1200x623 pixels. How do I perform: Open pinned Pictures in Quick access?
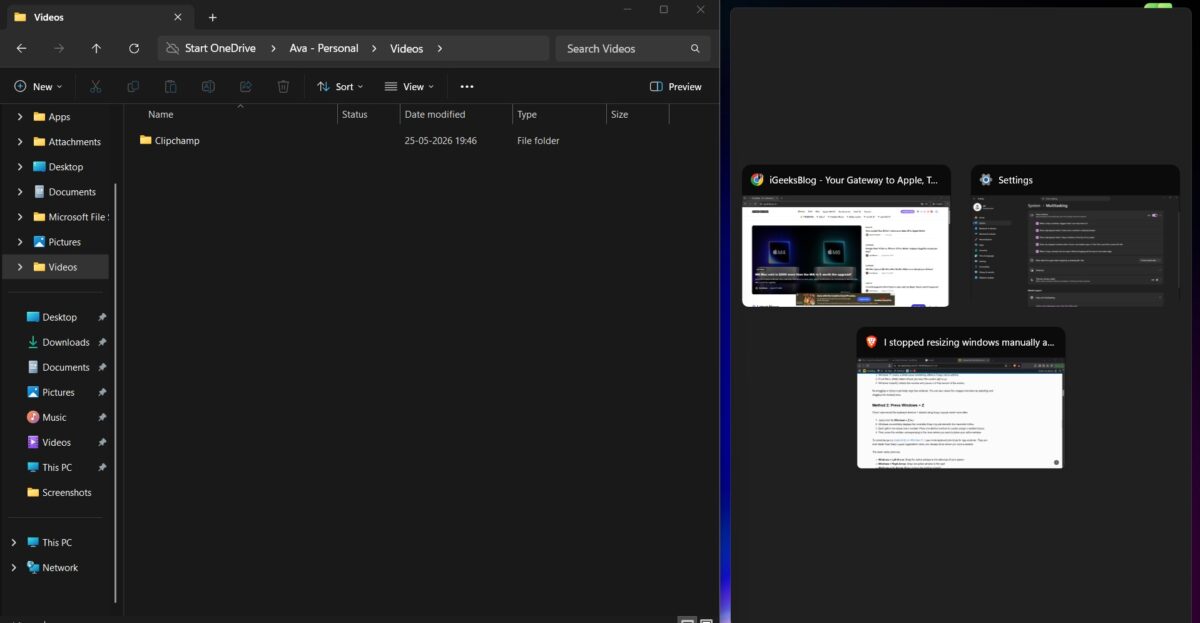coord(59,392)
